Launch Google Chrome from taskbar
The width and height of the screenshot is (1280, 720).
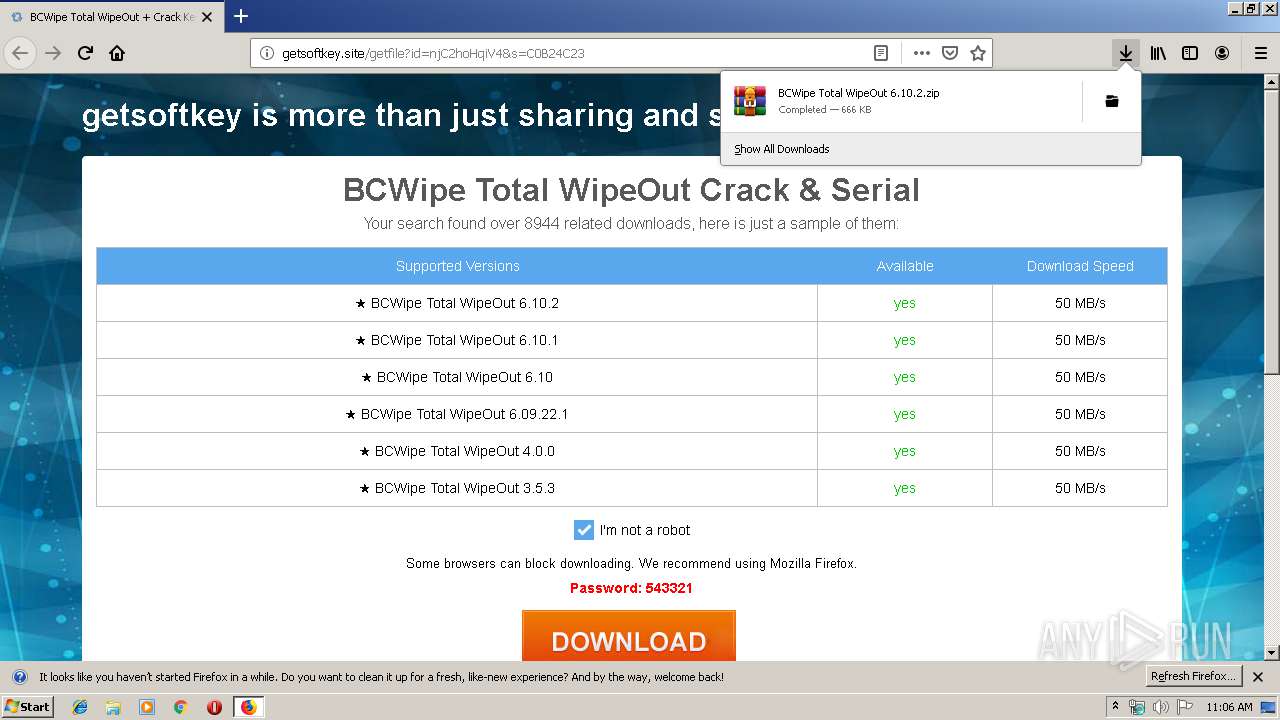click(180, 707)
